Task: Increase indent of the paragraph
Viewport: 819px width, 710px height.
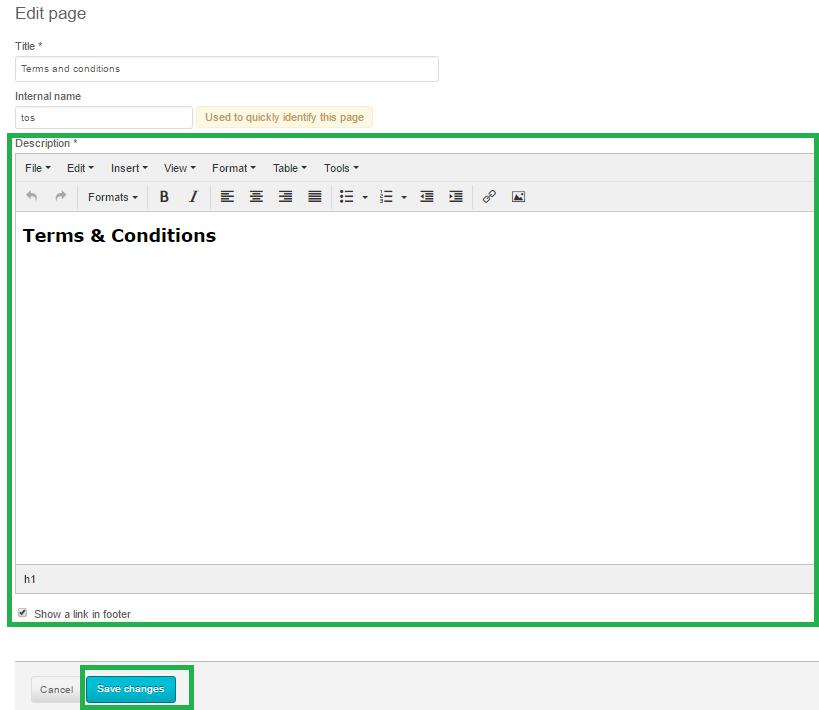Action: coord(456,196)
